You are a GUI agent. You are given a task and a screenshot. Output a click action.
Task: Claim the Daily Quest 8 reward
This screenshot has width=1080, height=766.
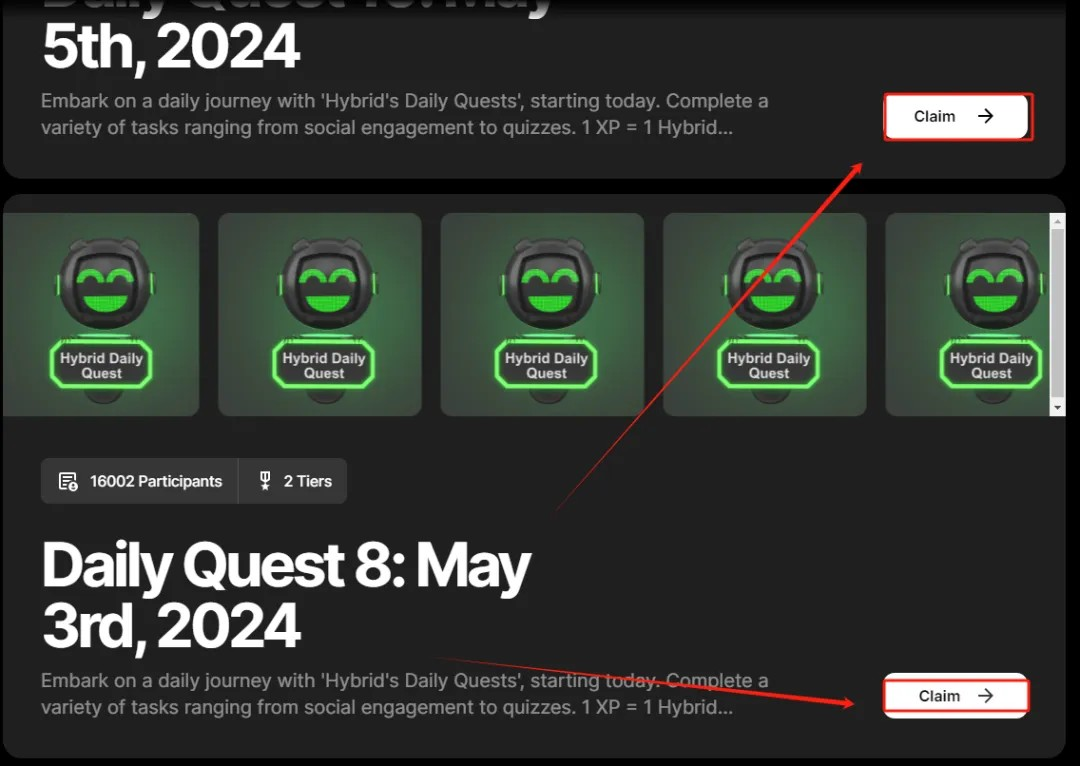956,696
